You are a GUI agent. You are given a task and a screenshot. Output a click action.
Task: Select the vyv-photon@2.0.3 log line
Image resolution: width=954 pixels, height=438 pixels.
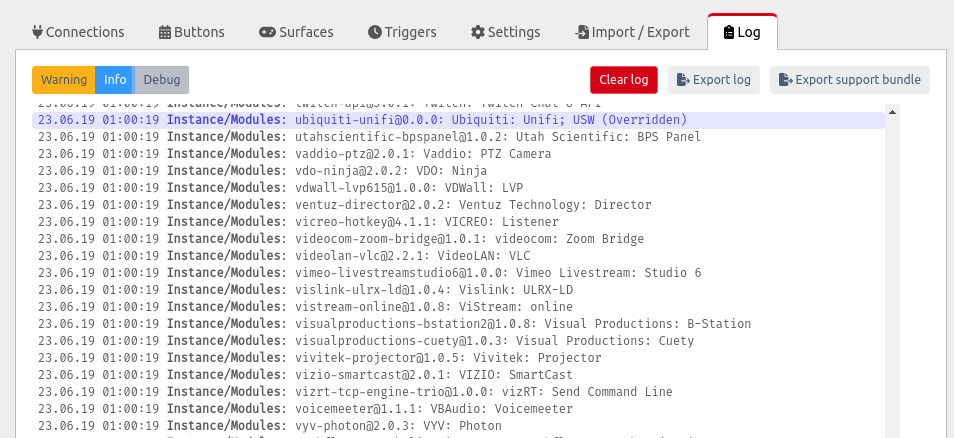coord(458,426)
